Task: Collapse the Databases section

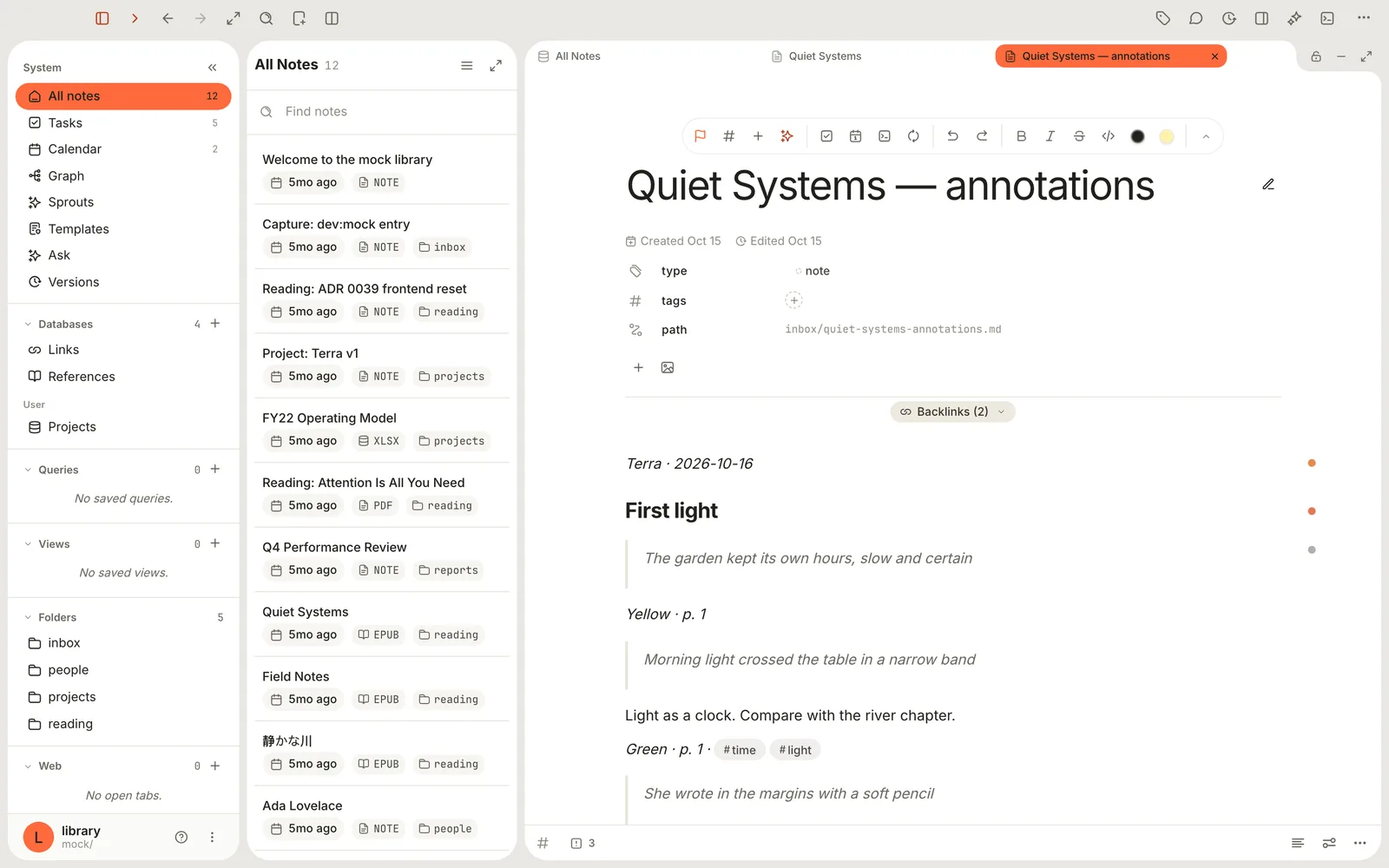Action: click(x=28, y=325)
